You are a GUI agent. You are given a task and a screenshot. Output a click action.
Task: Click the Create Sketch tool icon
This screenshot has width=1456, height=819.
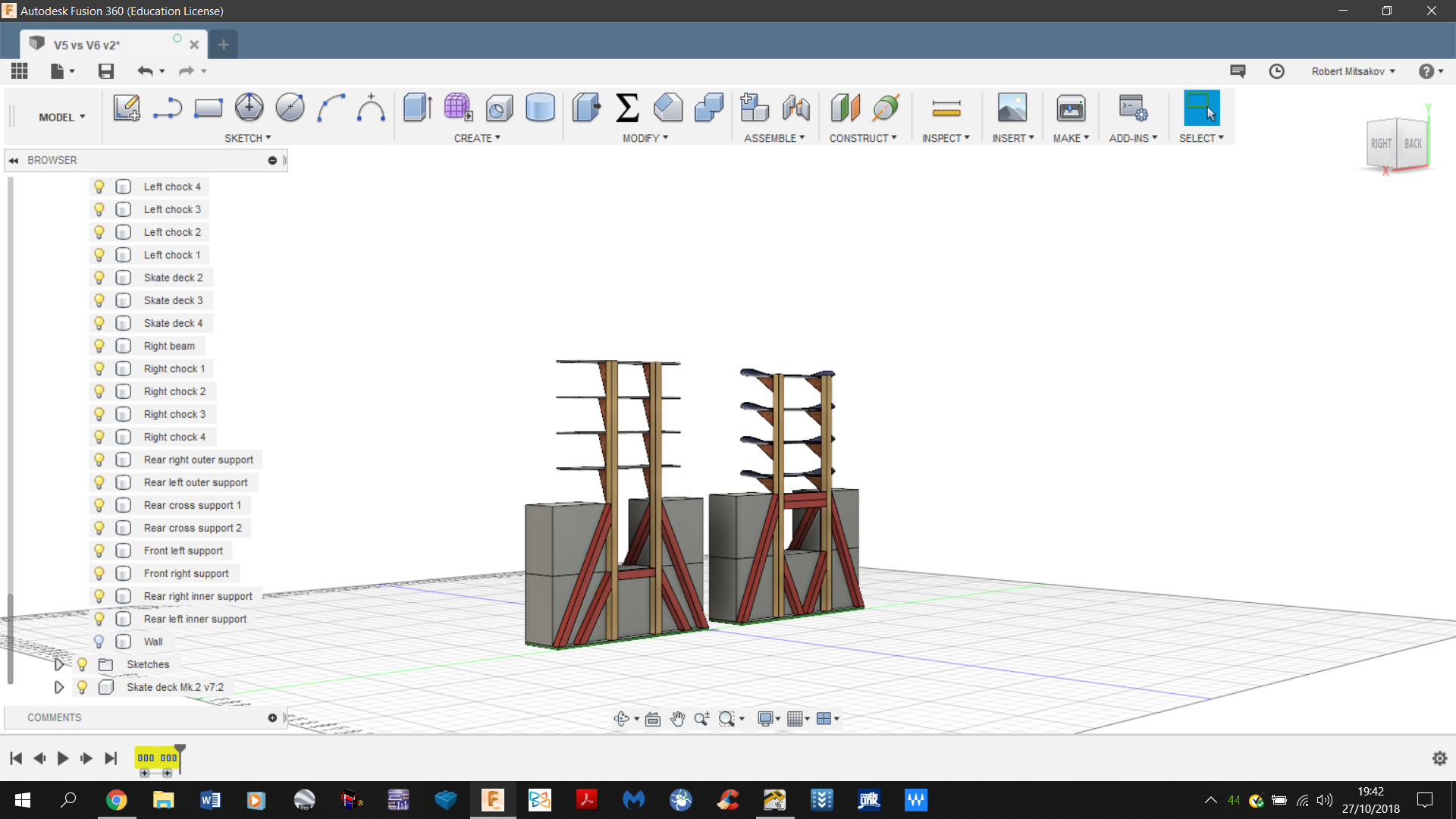click(x=127, y=108)
